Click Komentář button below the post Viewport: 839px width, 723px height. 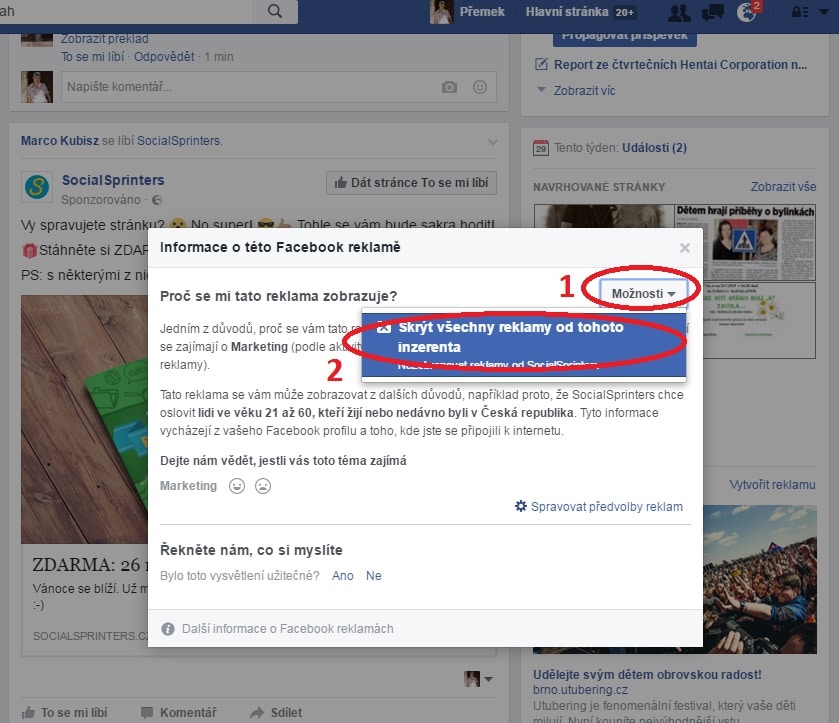pyautogui.click(x=178, y=713)
